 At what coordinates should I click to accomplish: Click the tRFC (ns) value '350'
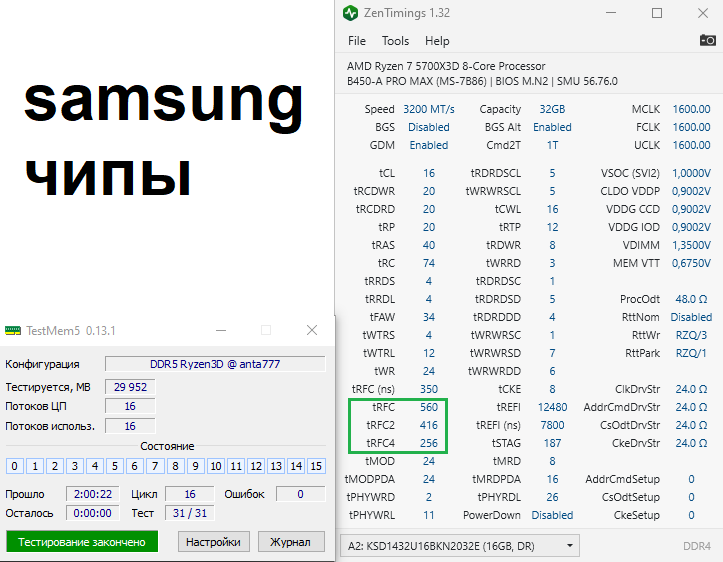tap(429, 389)
